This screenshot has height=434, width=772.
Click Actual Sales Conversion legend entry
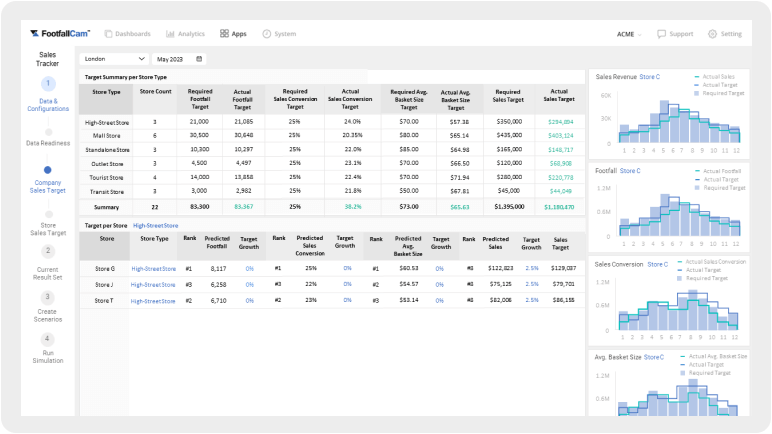[x=712, y=262]
